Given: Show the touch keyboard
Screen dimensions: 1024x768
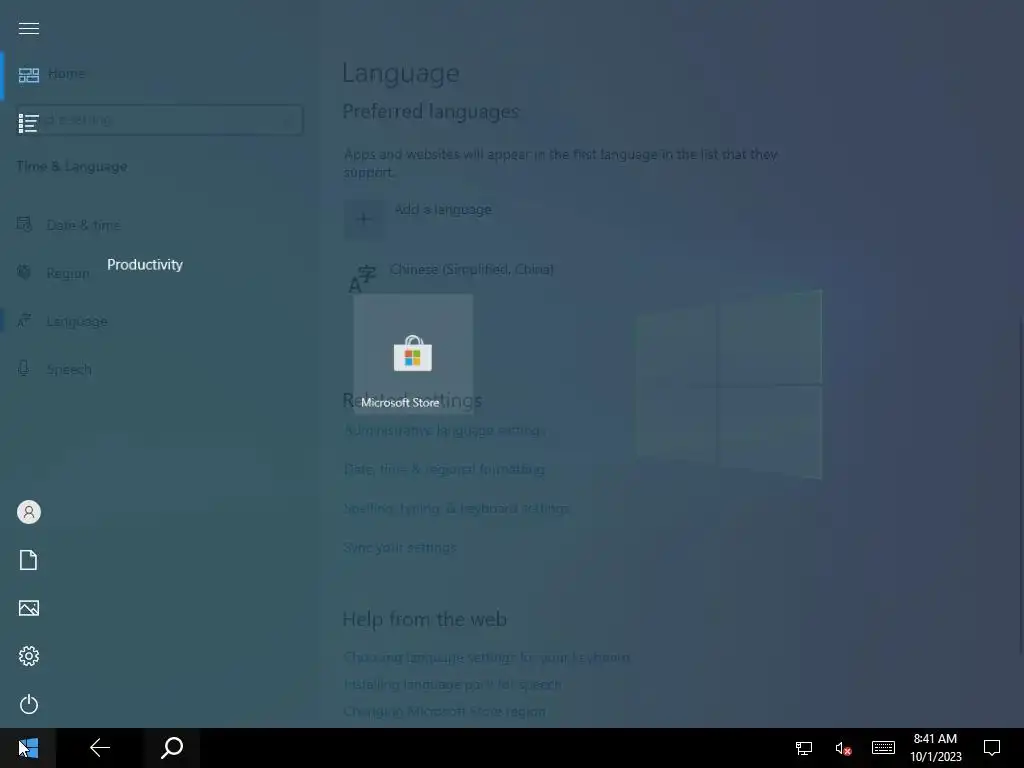Looking at the screenshot, I should (883, 748).
